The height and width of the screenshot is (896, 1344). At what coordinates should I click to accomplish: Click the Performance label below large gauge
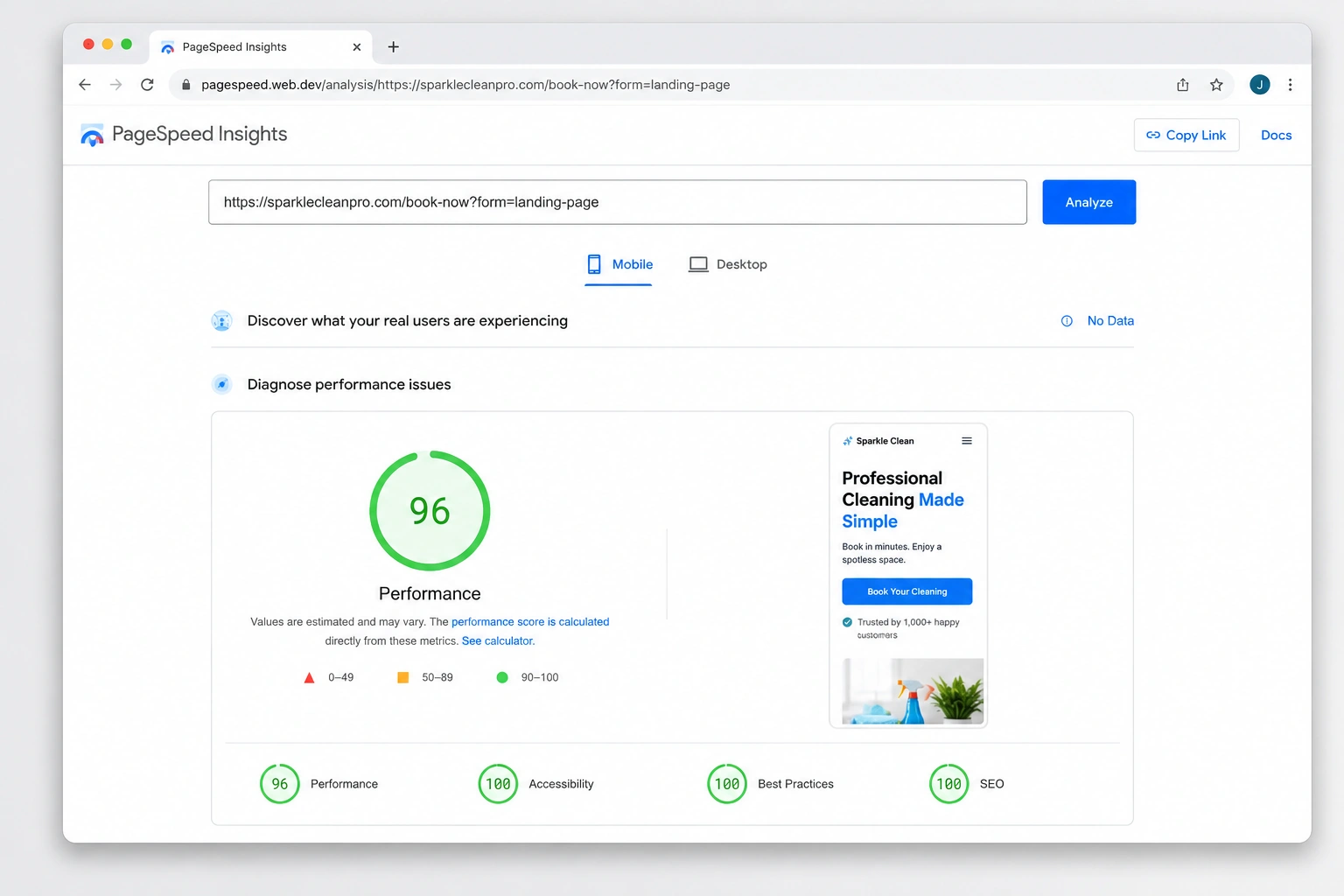[430, 593]
